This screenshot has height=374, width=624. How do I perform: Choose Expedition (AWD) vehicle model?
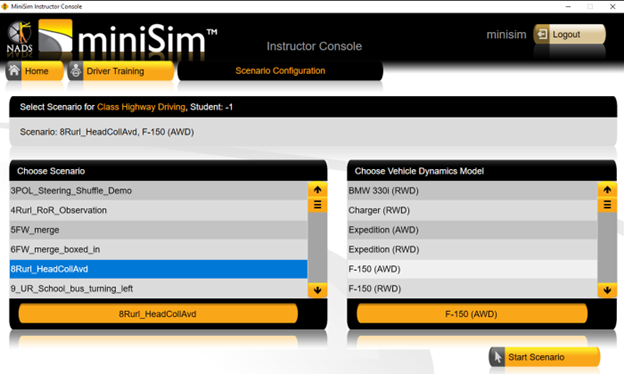tap(472, 230)
